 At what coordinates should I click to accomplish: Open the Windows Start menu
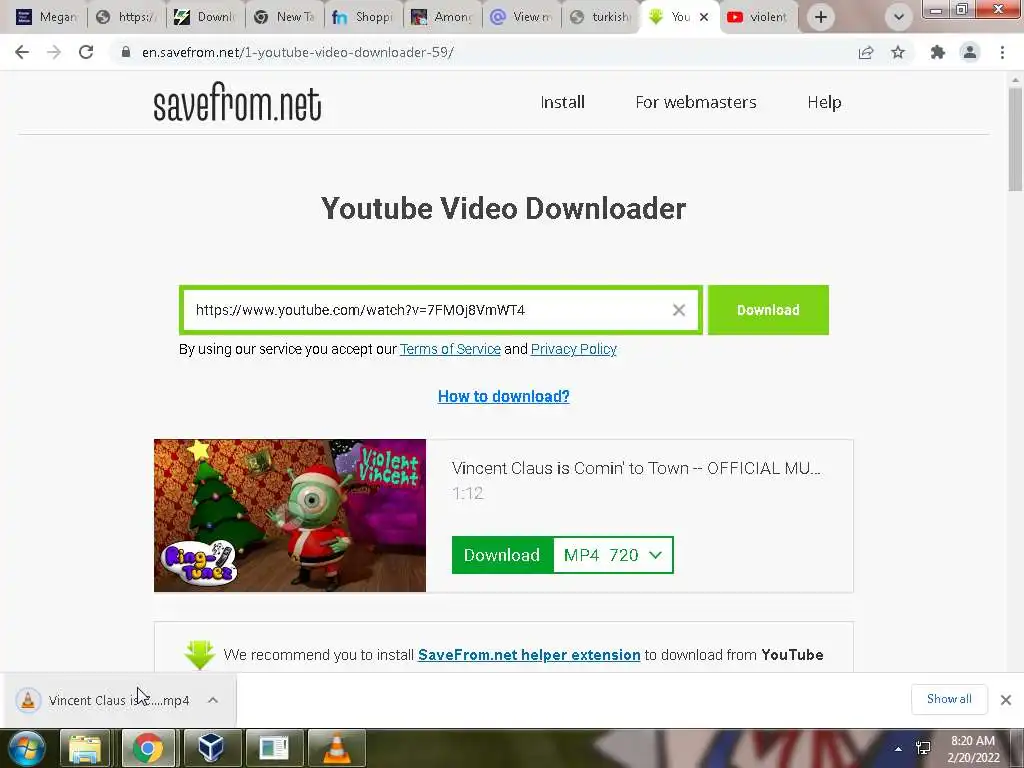(27, 748)
